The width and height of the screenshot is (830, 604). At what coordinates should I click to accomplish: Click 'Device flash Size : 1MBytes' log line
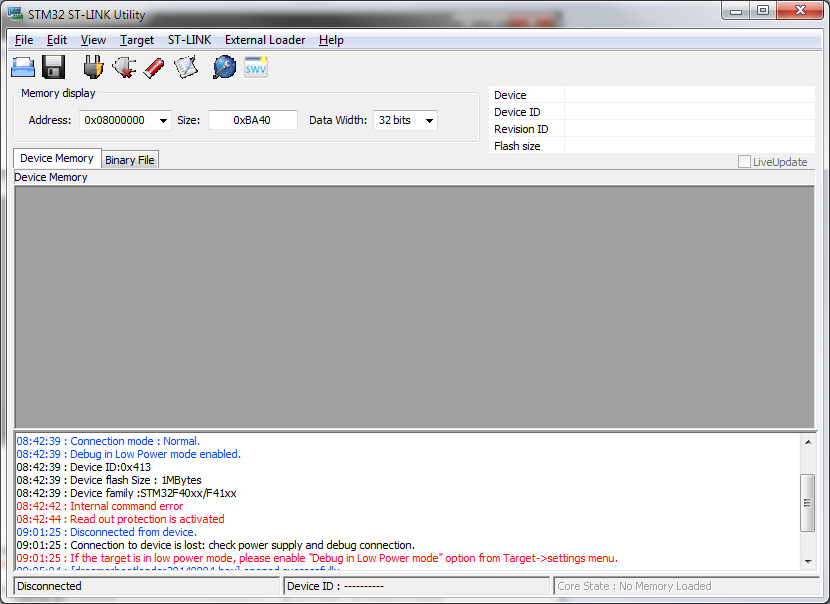click(x=109, y=480)
